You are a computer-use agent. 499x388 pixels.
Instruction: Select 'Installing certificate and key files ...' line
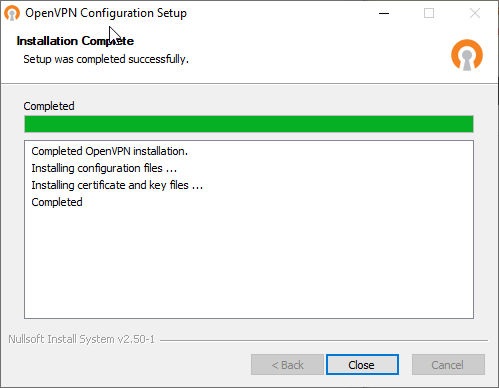117,185
